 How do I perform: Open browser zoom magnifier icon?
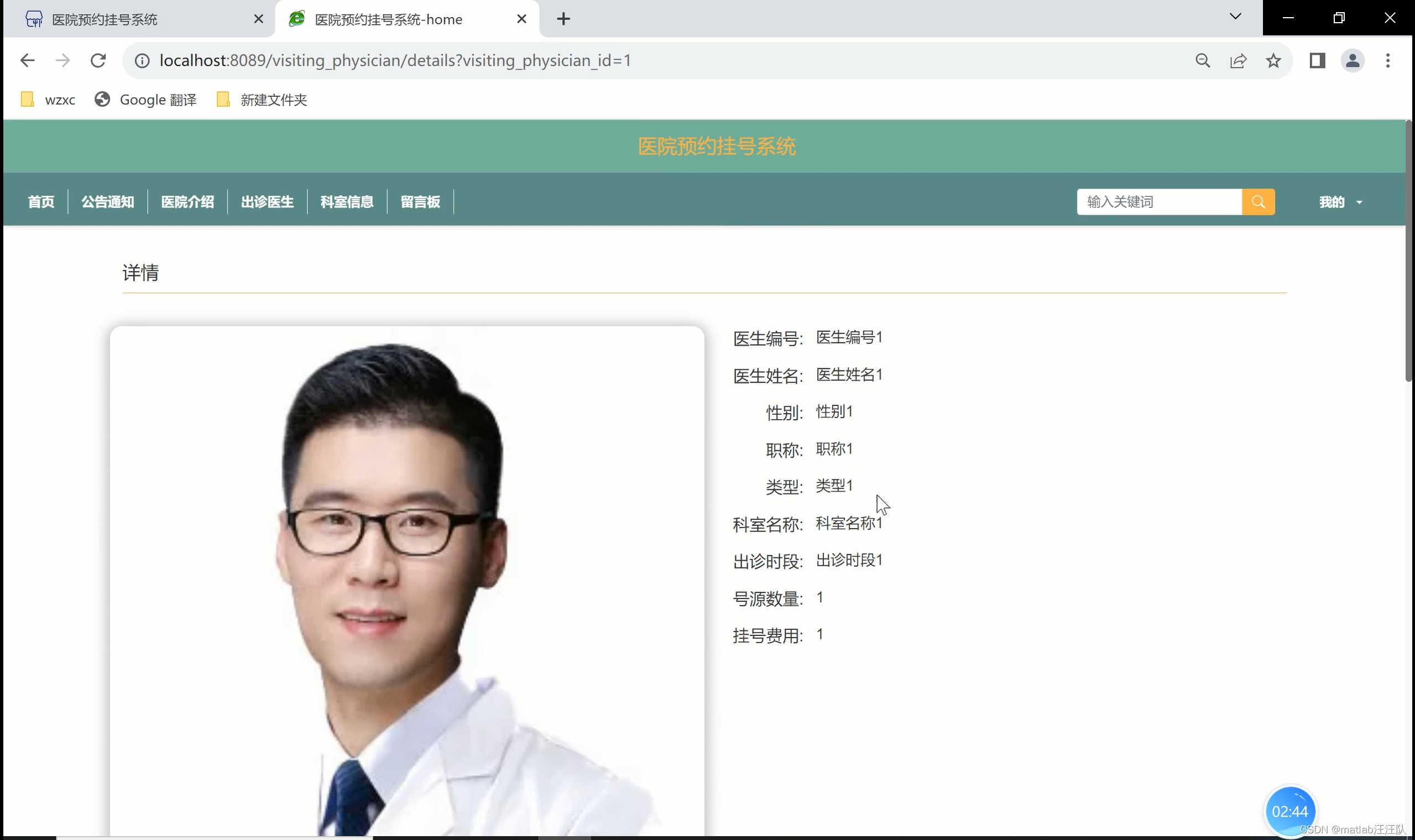(x=1203, y=61)
